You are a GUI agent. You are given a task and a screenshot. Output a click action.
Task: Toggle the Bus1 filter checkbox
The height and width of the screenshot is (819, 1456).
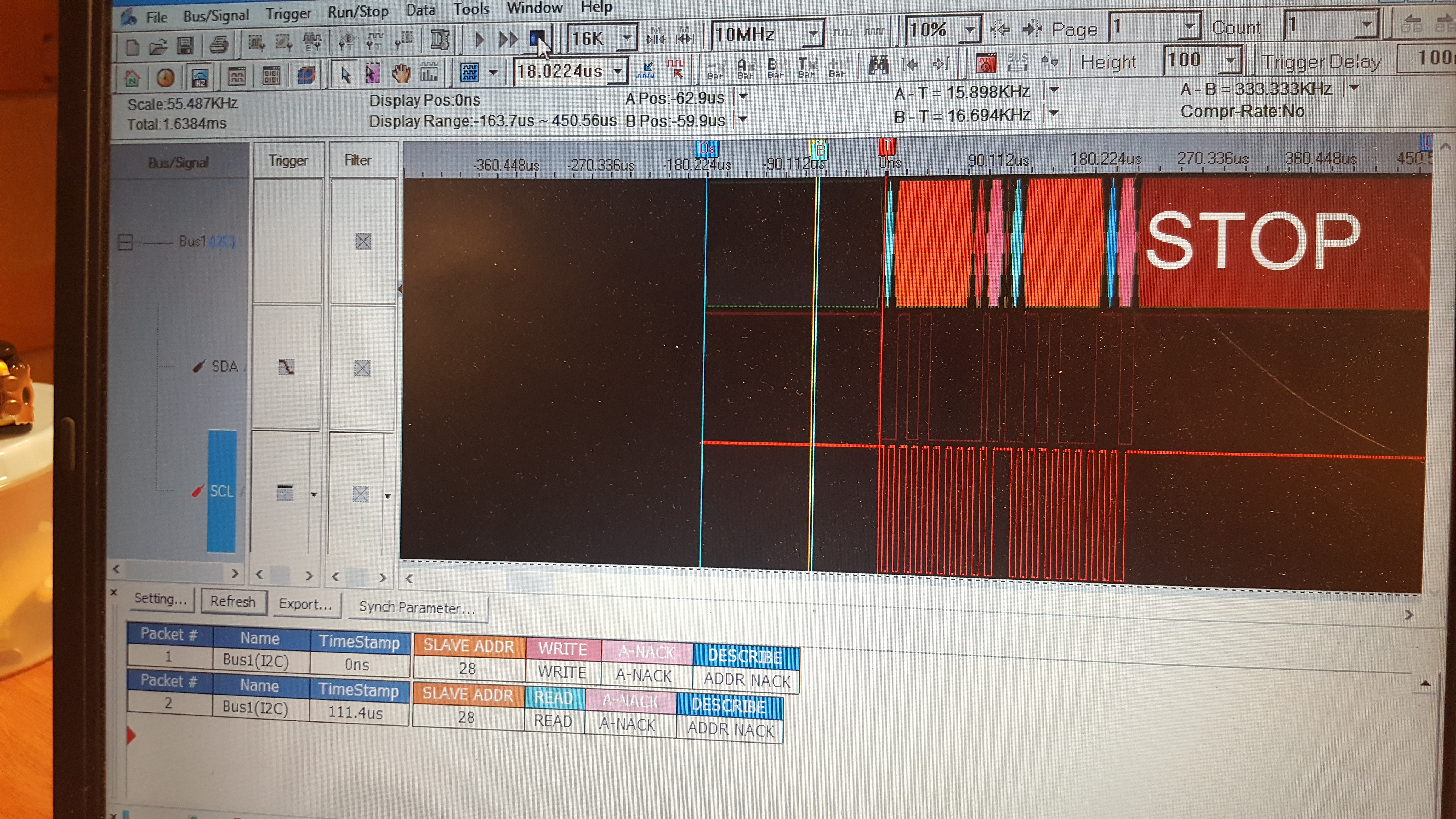pyautogui.click(x=363, y=241)
